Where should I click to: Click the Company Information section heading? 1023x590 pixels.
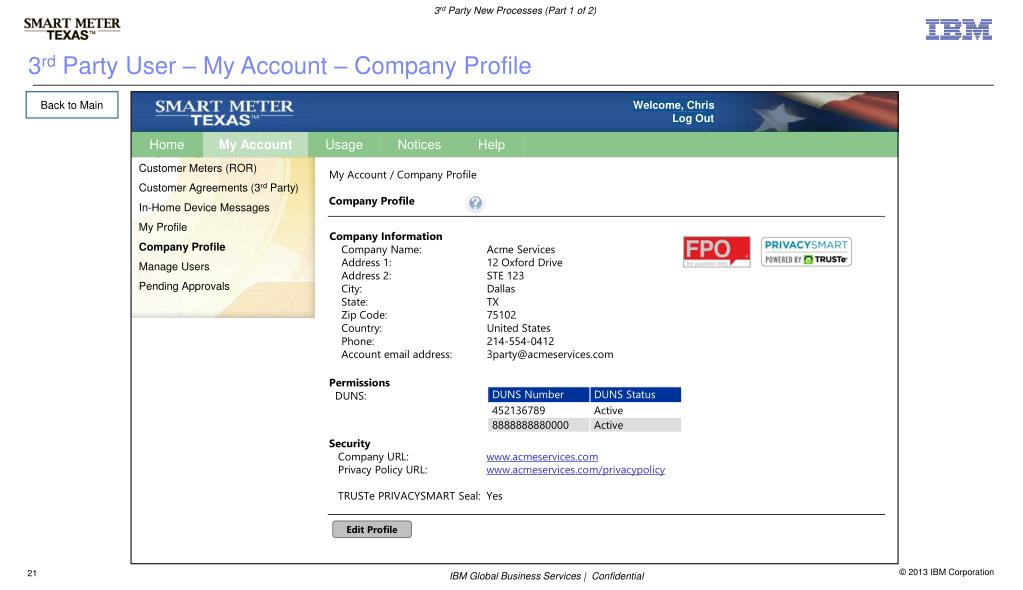pyautogui.click(x=386, y=236)
